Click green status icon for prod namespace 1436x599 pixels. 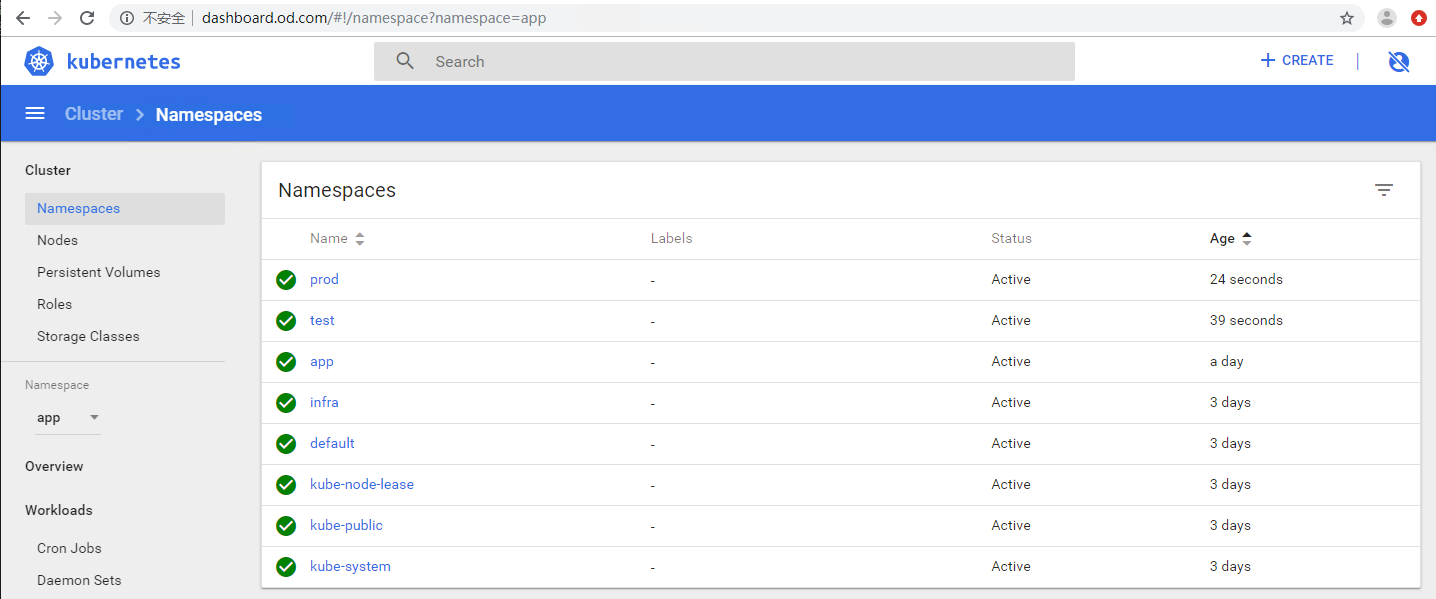pyautogui.click(x=286, y=280)
